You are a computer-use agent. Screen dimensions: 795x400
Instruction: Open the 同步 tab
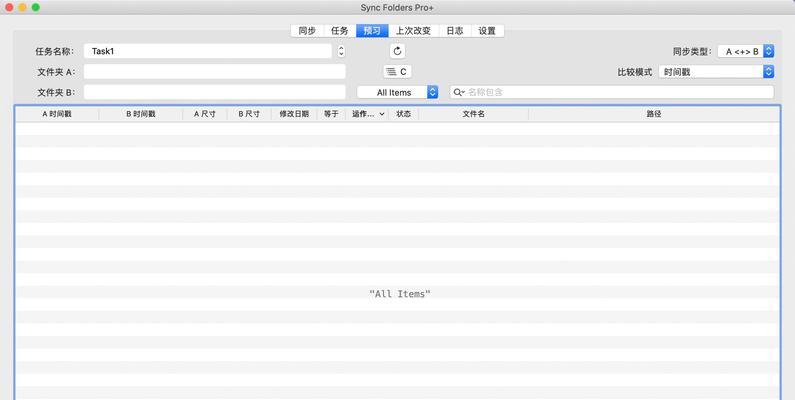(307, 31)
